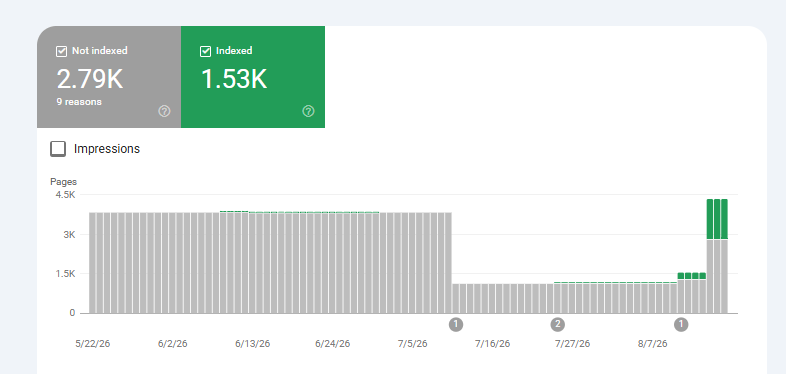Uncheck the Indexed checkbox
The width and height of the screenshot is (786, 374).
coord(206,51)
